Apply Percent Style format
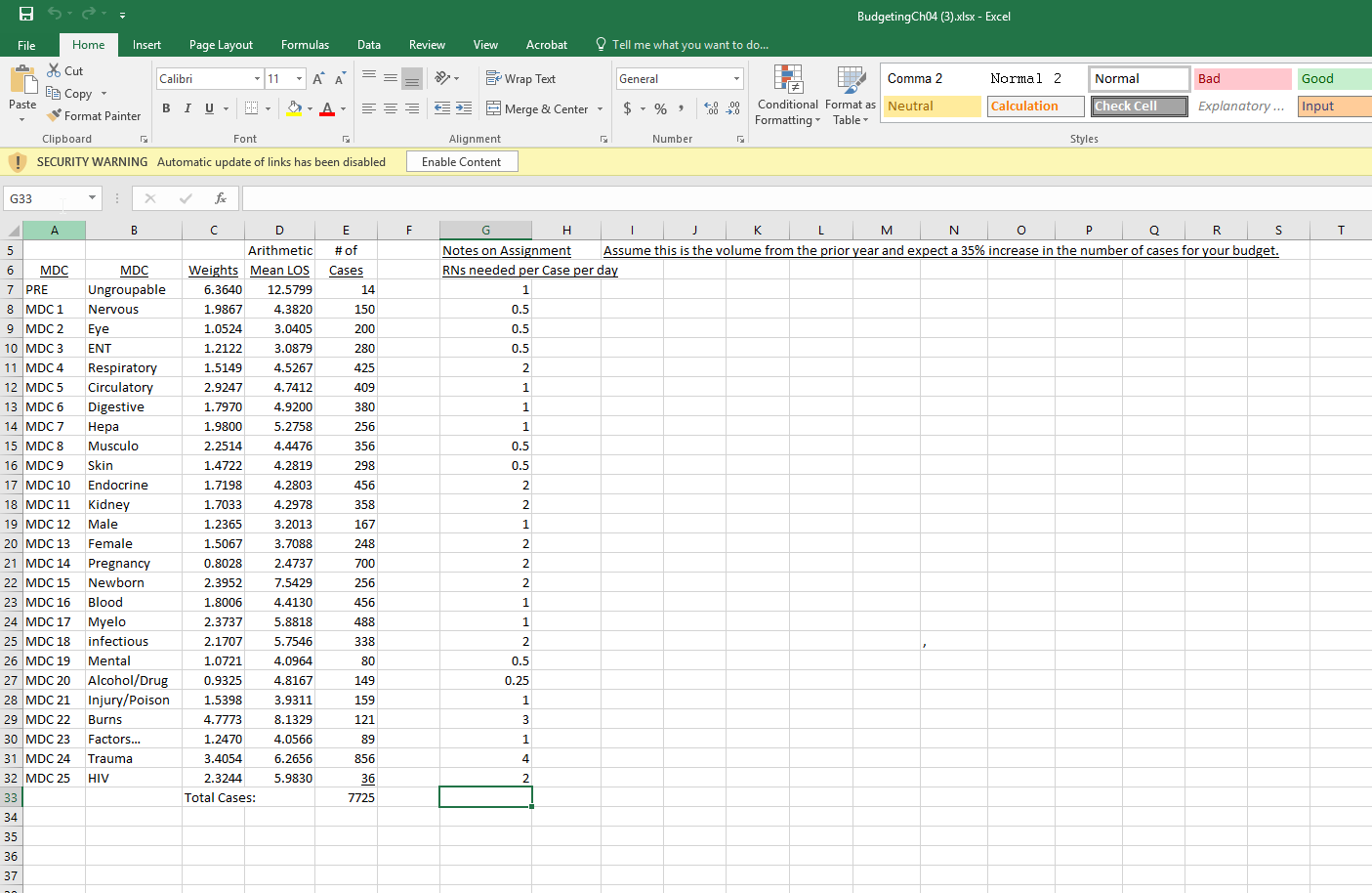This screenshot has width=1372, height=893. coord(661,108)
